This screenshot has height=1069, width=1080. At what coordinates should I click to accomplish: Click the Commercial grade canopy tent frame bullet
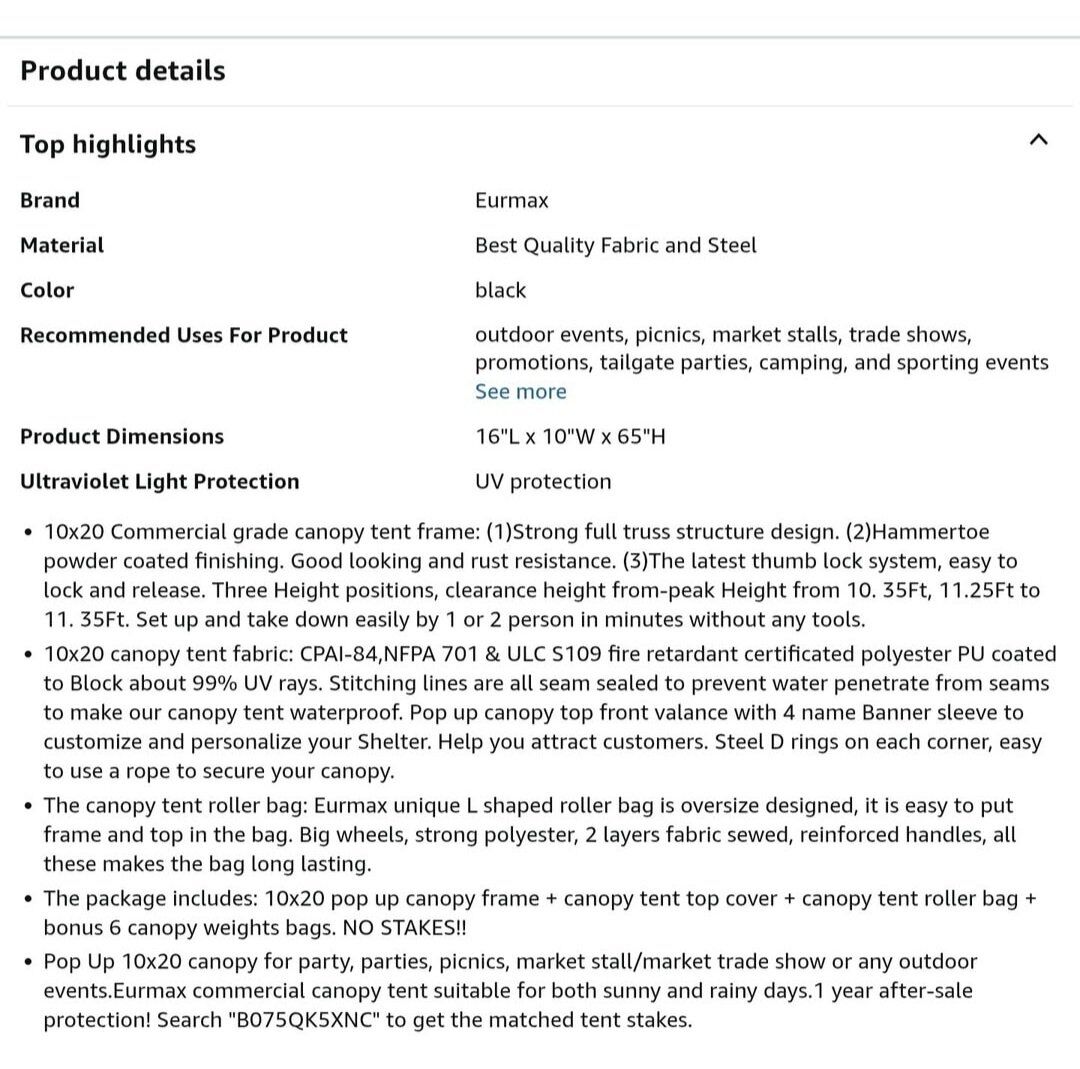pos(540,575)
